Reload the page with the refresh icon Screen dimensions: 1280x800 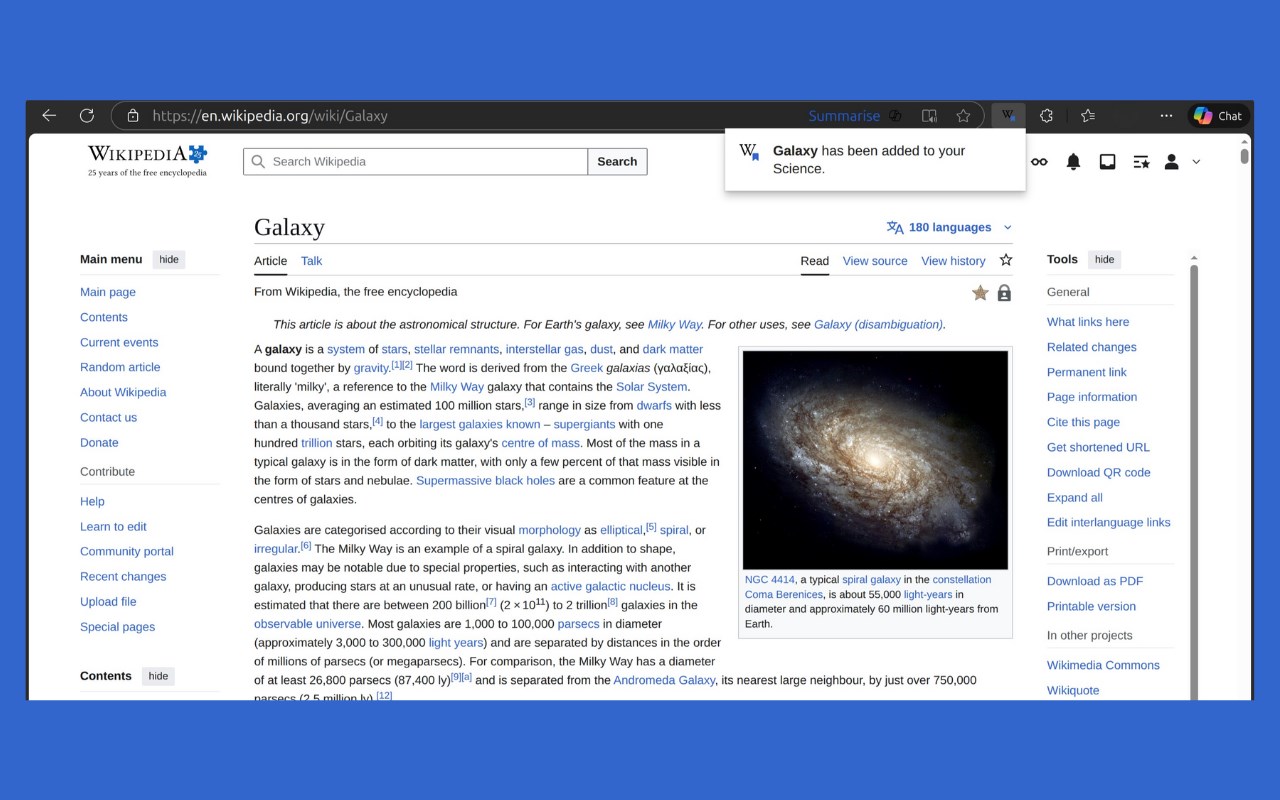tap(87, 116)
